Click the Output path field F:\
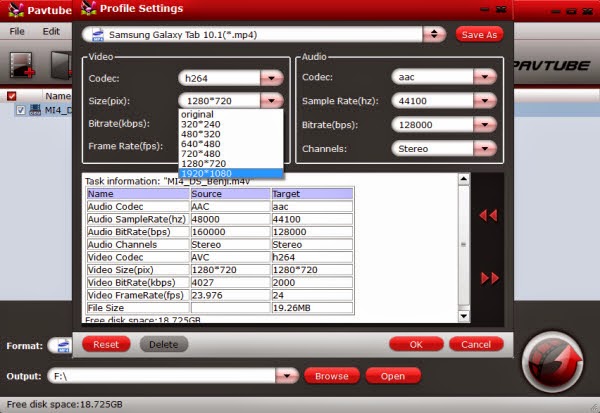600x413 pixels. pyautogui.click(x=161, y=376)
